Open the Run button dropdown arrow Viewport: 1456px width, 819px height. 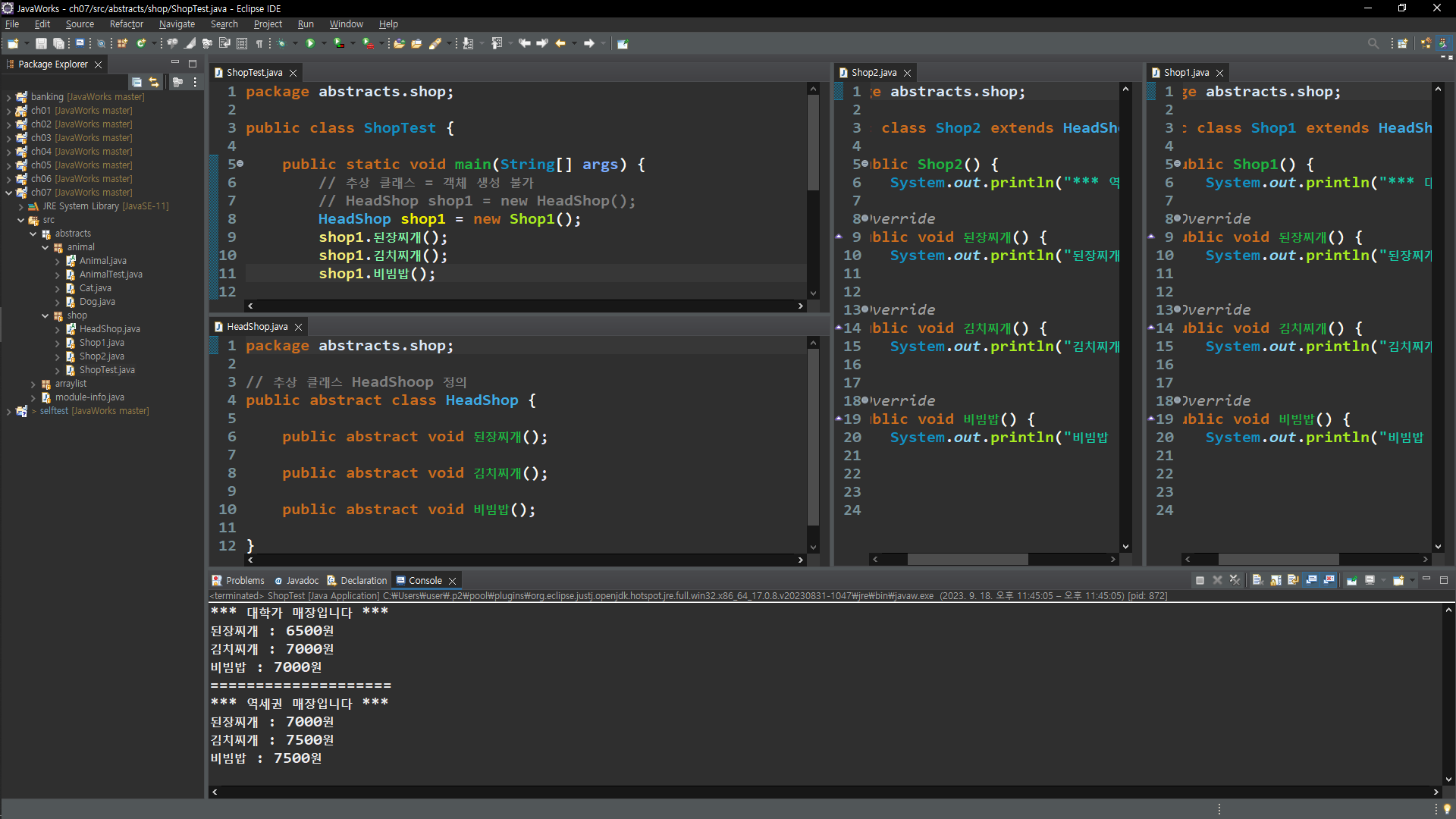(x=324, y=43)
